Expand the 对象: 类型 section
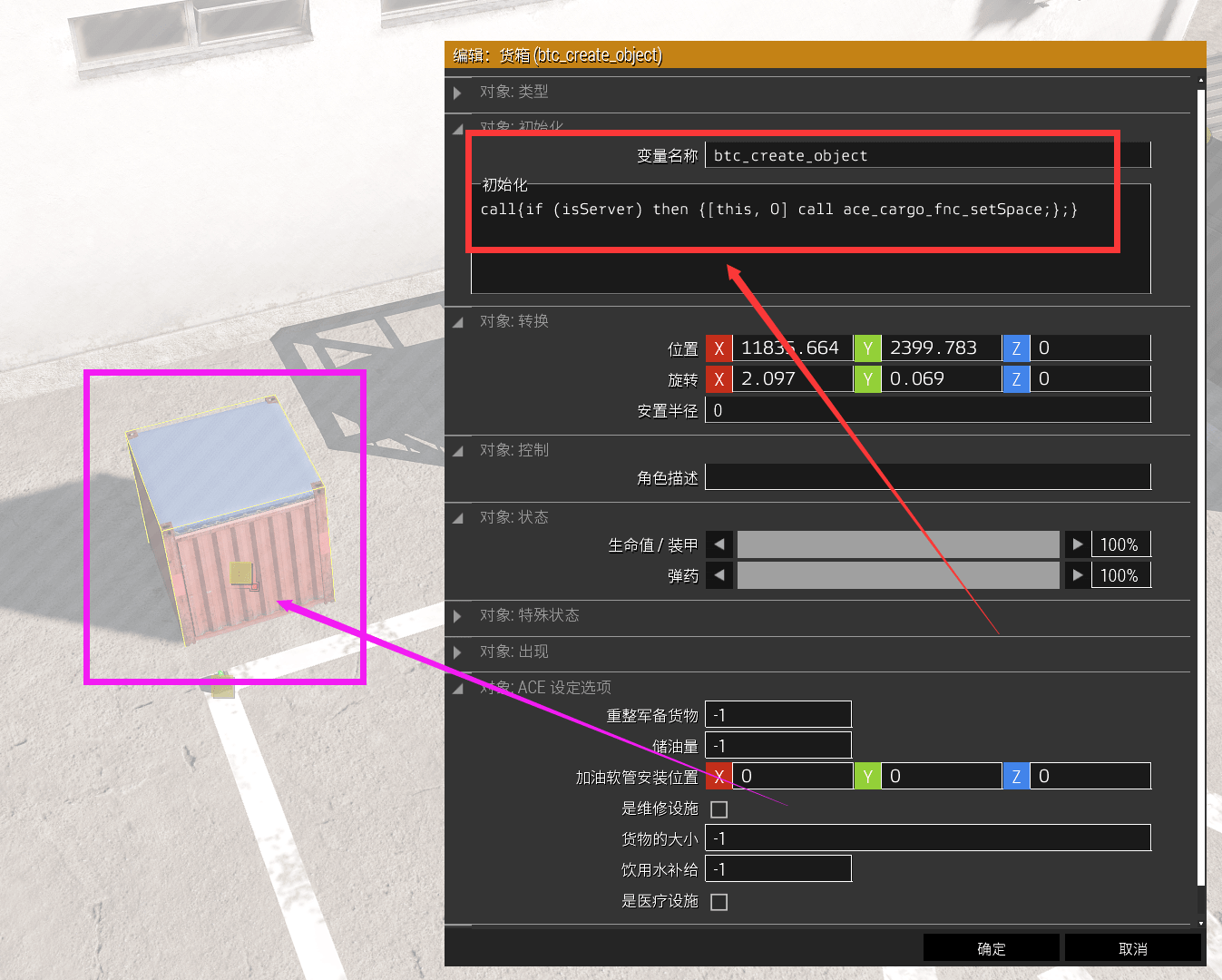Image resolution: width=1222 pixels, height=980 pixels. pyautogui.click(x=458, y=92)
